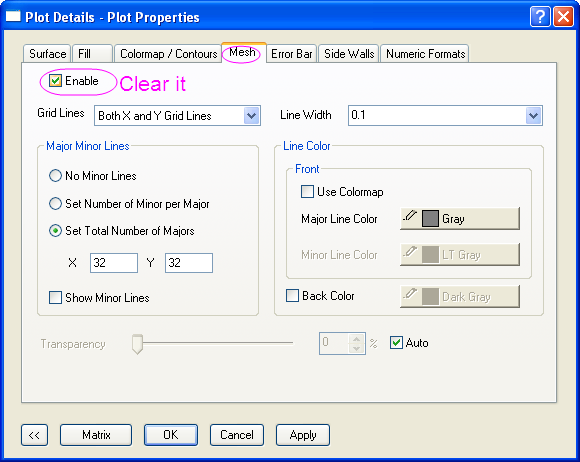This screenshot has width=580, height=462.
Task: Toggle the Back Color checkbox
Action: point(292,296)
